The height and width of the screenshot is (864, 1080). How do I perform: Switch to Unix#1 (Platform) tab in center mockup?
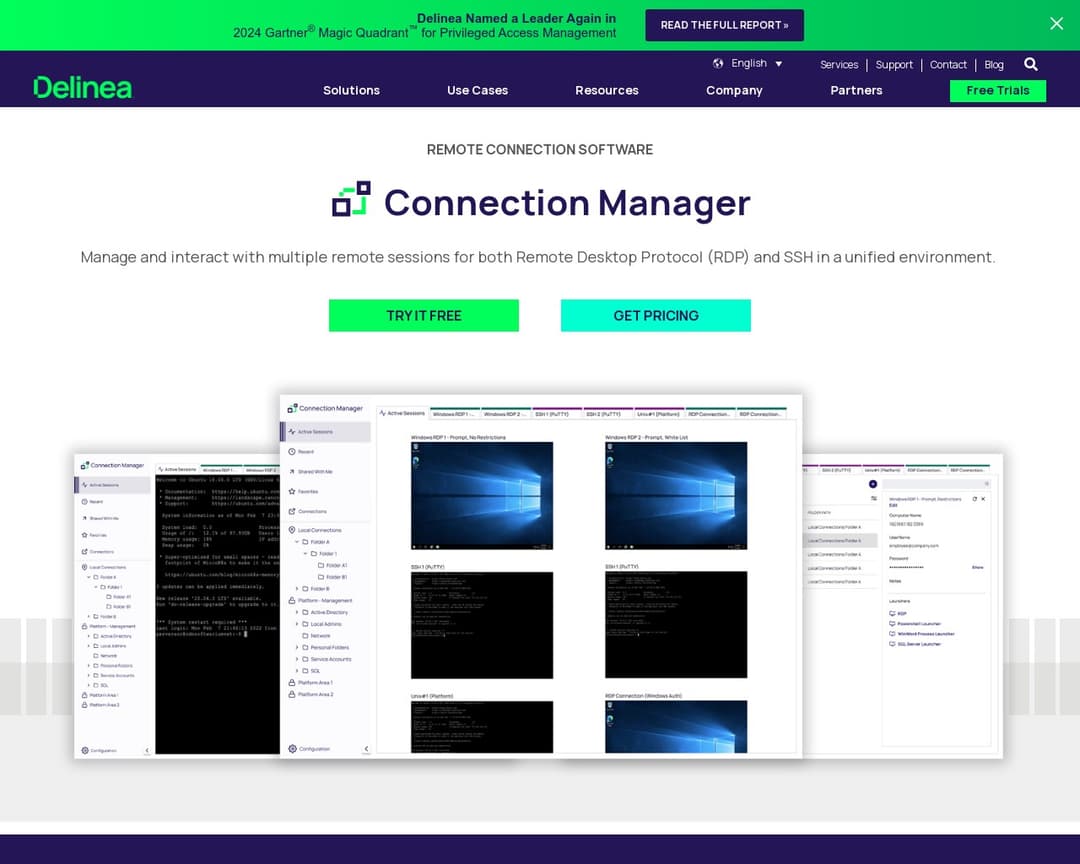click(658, 414)
